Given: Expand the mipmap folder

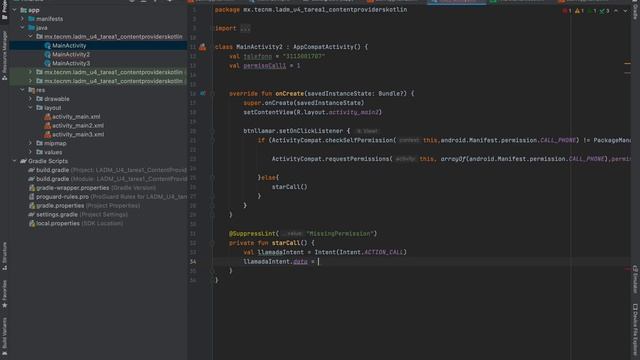Looking at the screenshot, I should click(30, 143).
